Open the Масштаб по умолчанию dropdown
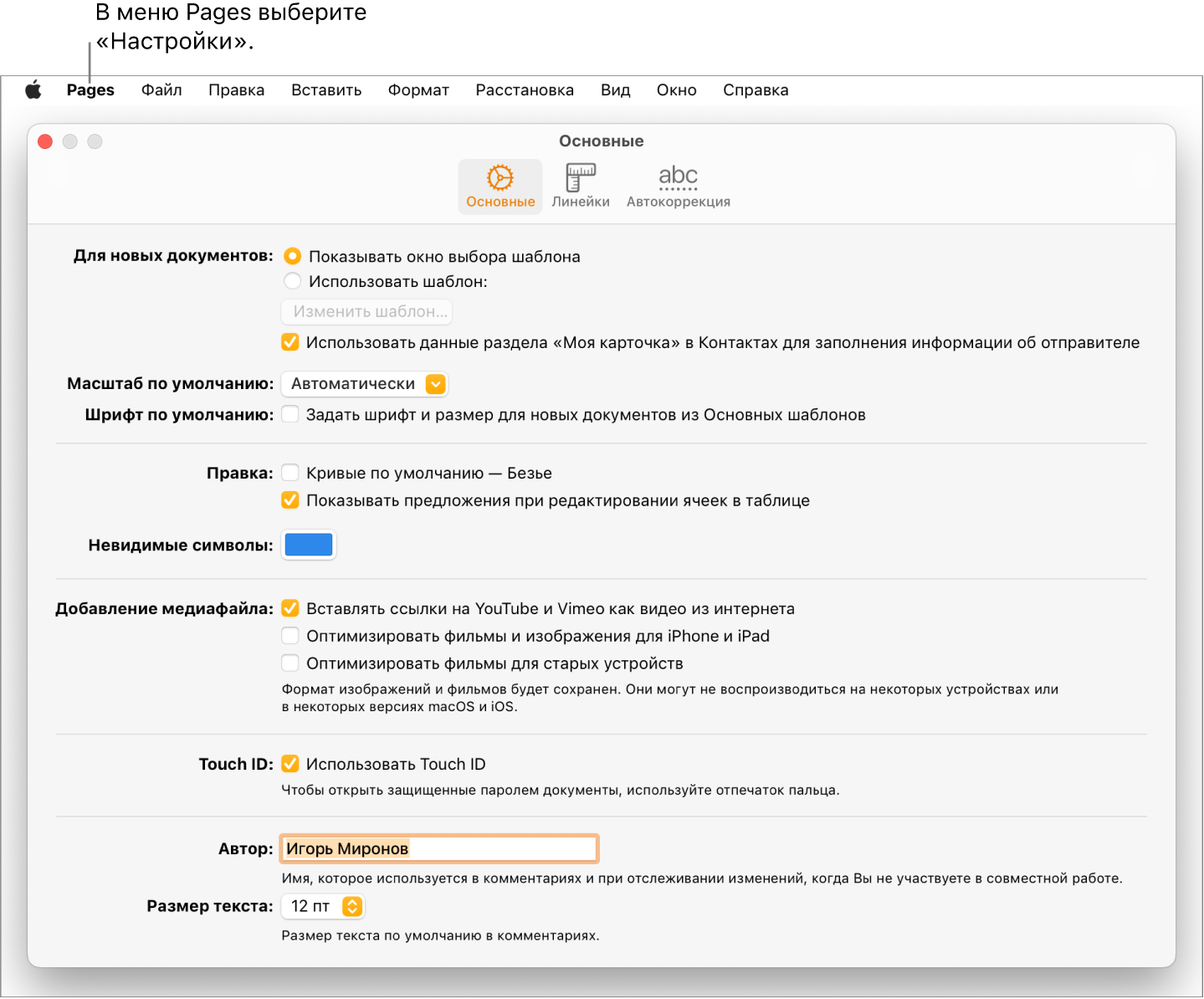 tap(365, 384)
